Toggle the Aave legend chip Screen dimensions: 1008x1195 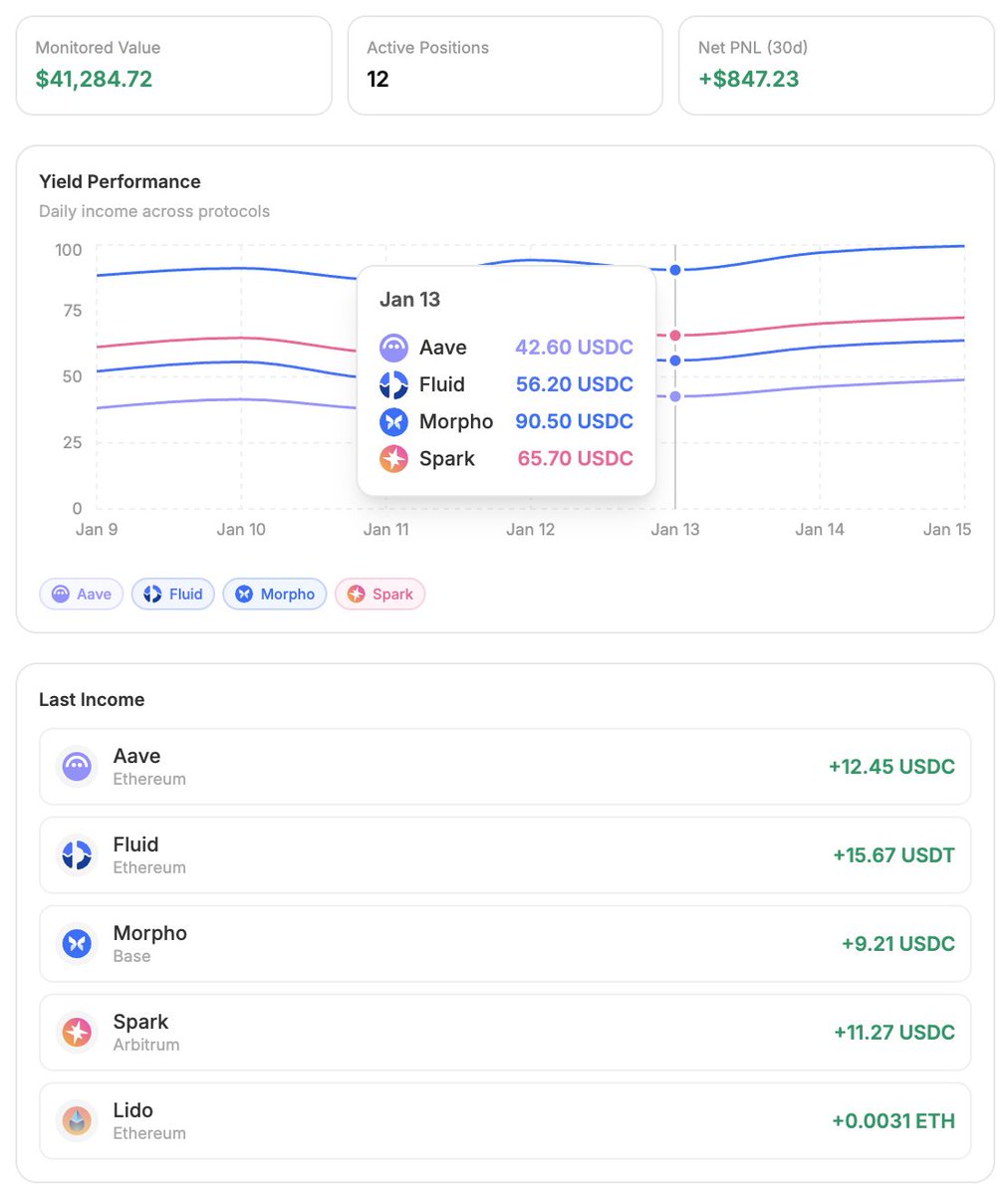coord(81,595)
